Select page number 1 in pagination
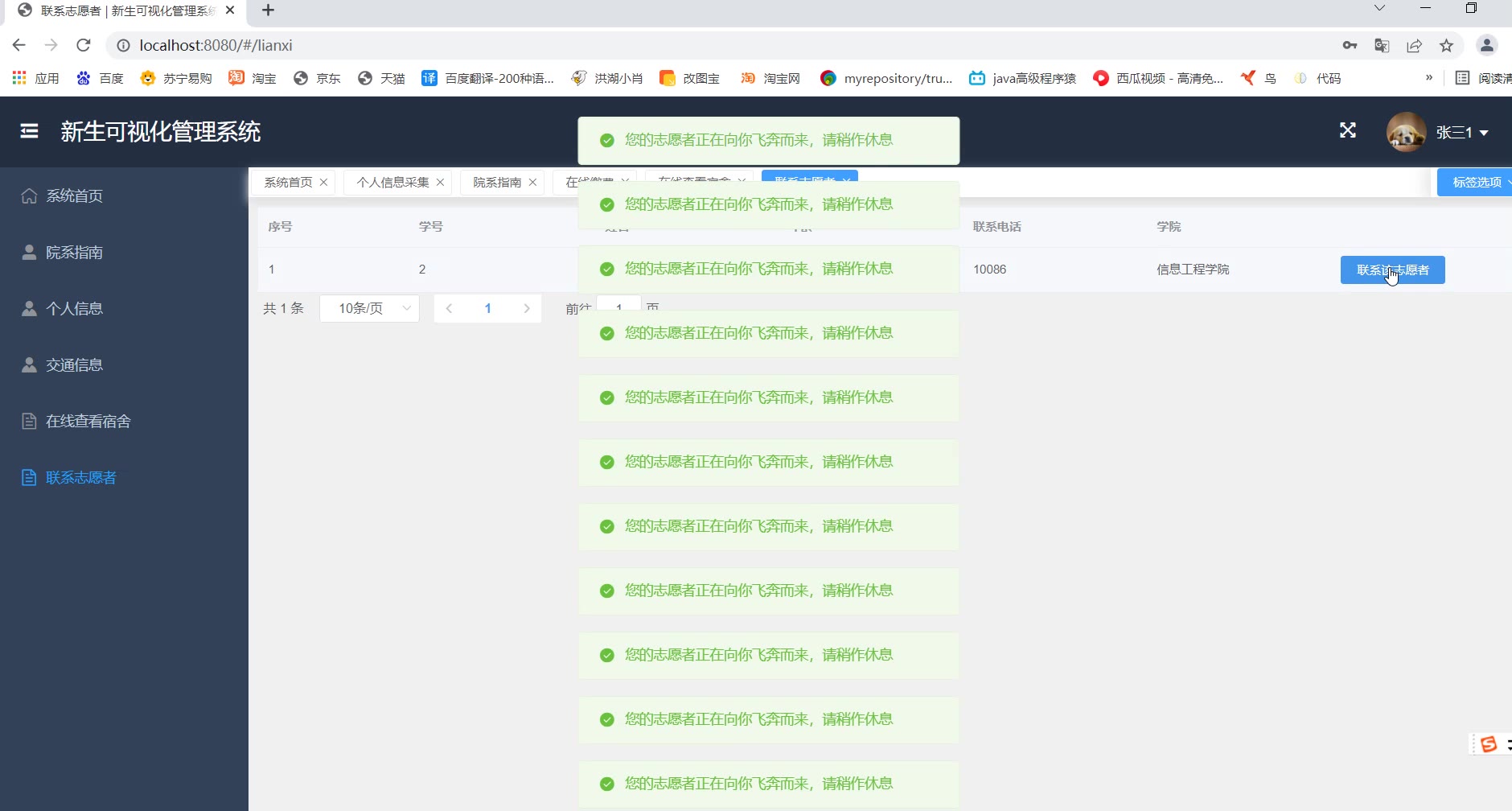This screenshot has height=811, width=1512. coord(487,308)
